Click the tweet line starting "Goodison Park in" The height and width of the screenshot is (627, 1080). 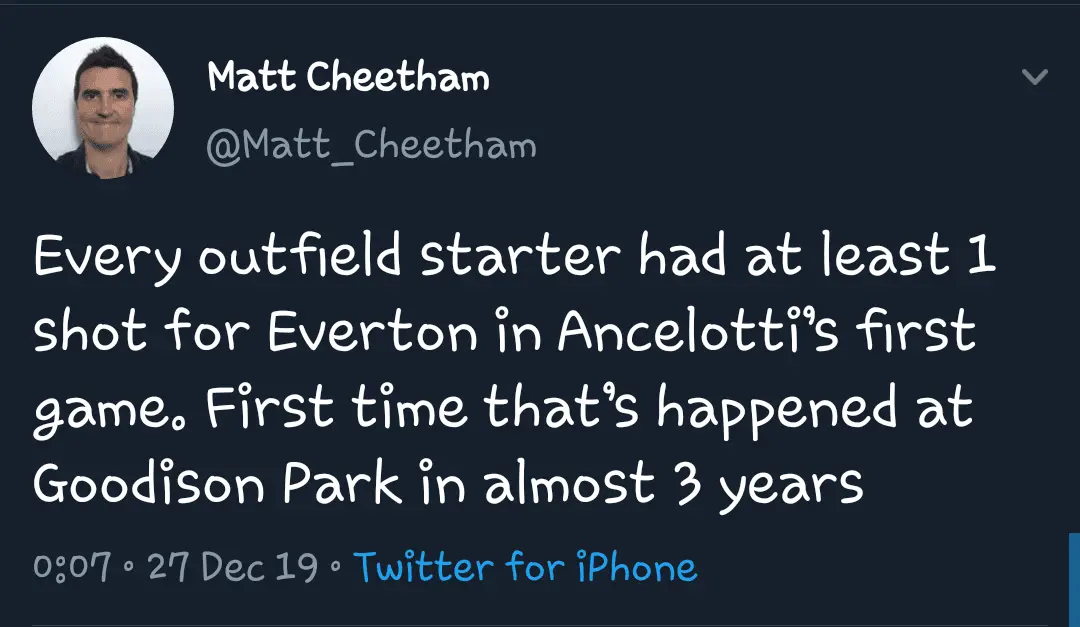[448, 484]
